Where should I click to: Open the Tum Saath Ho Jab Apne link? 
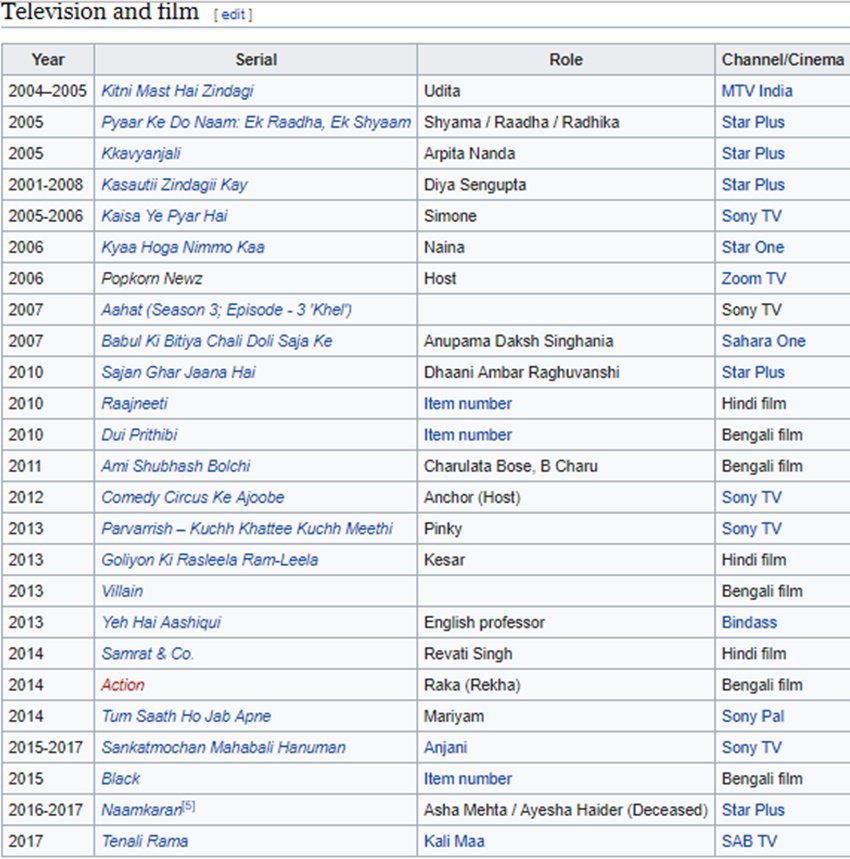coord(186,716)
